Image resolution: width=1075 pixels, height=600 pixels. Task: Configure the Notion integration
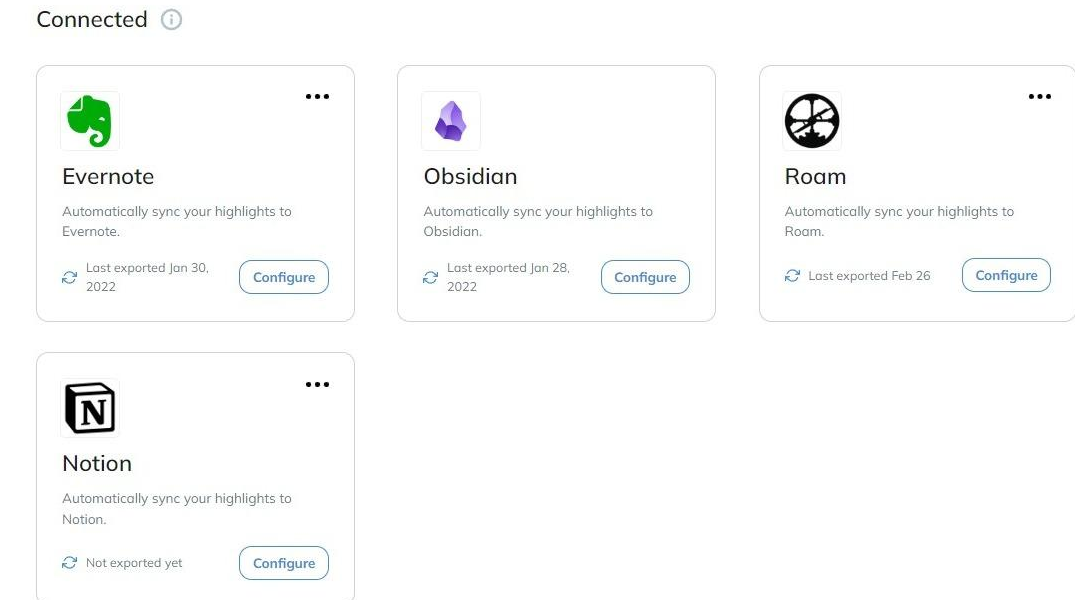[x=284, y=563]
